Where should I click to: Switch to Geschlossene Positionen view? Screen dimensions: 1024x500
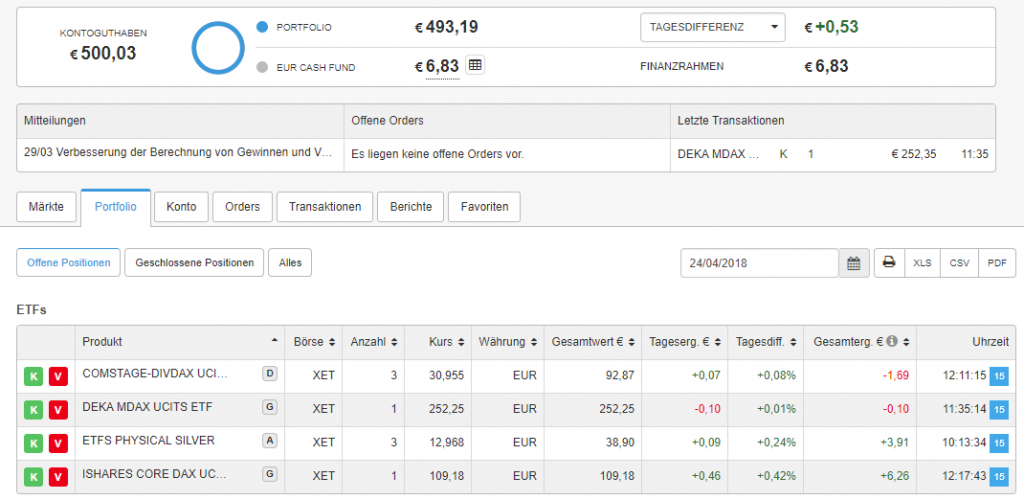point(194,263)
